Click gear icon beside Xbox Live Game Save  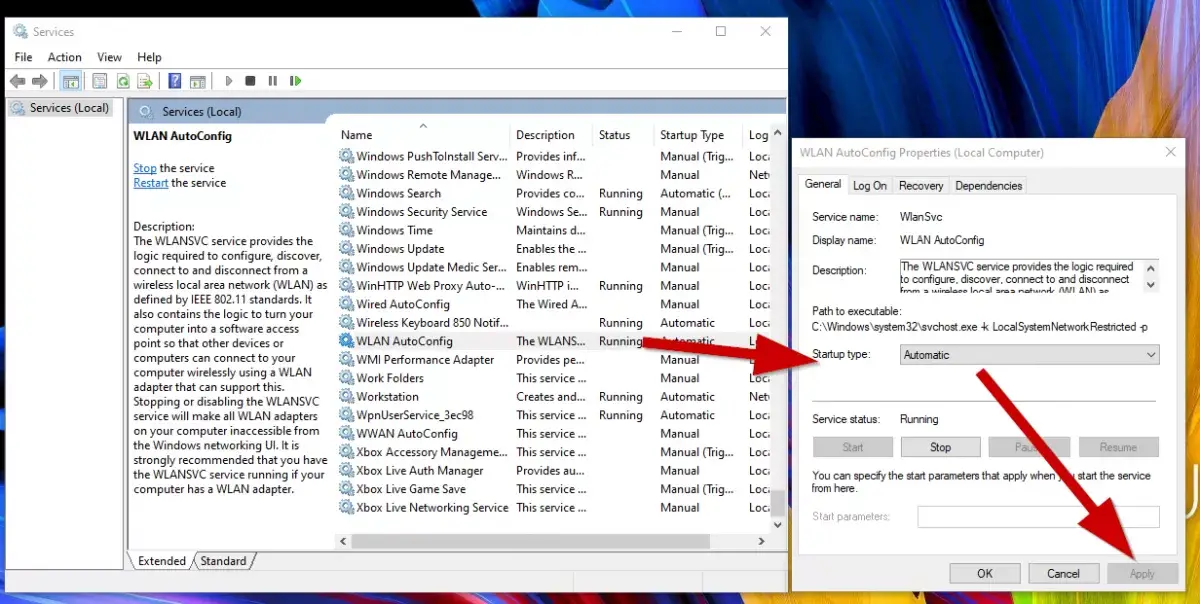(347, 489)
